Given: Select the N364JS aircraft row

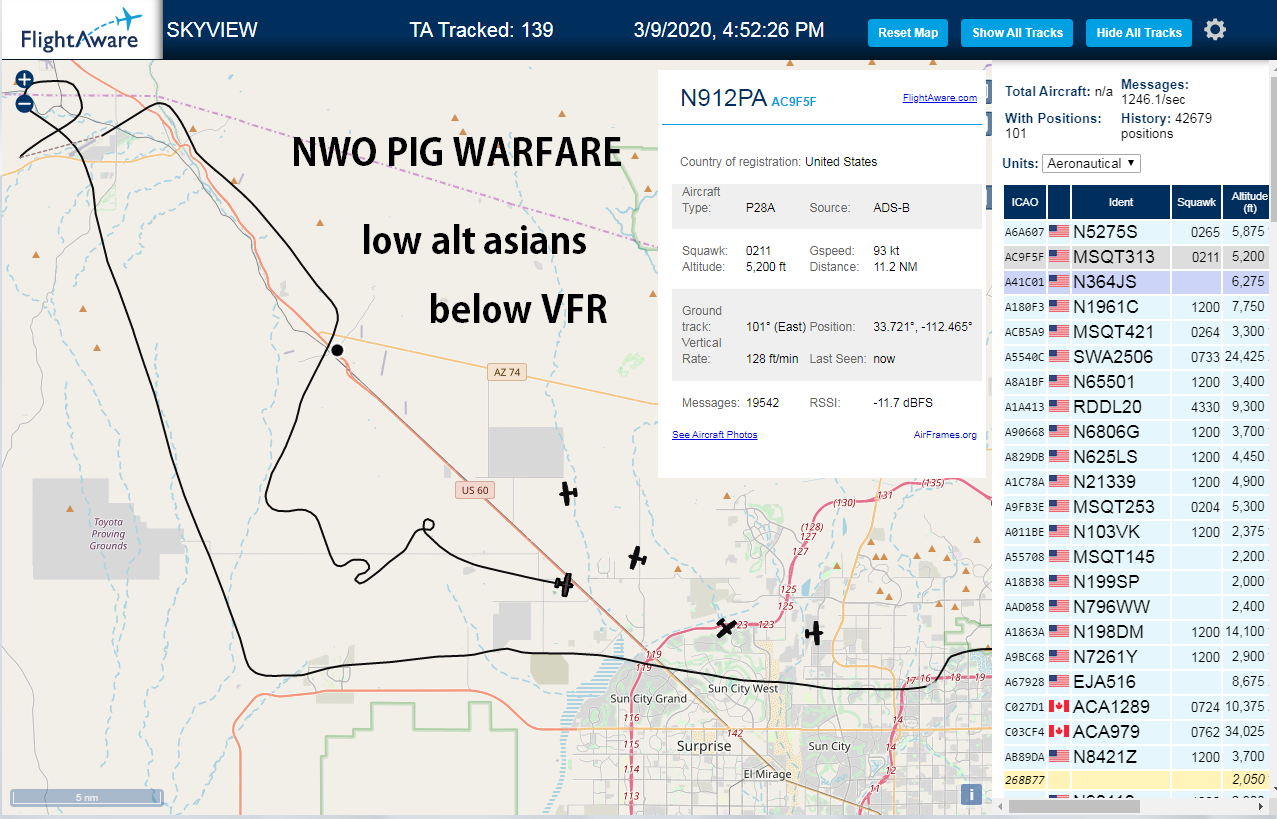Looking at the screenshot, I should point(1137,281).
